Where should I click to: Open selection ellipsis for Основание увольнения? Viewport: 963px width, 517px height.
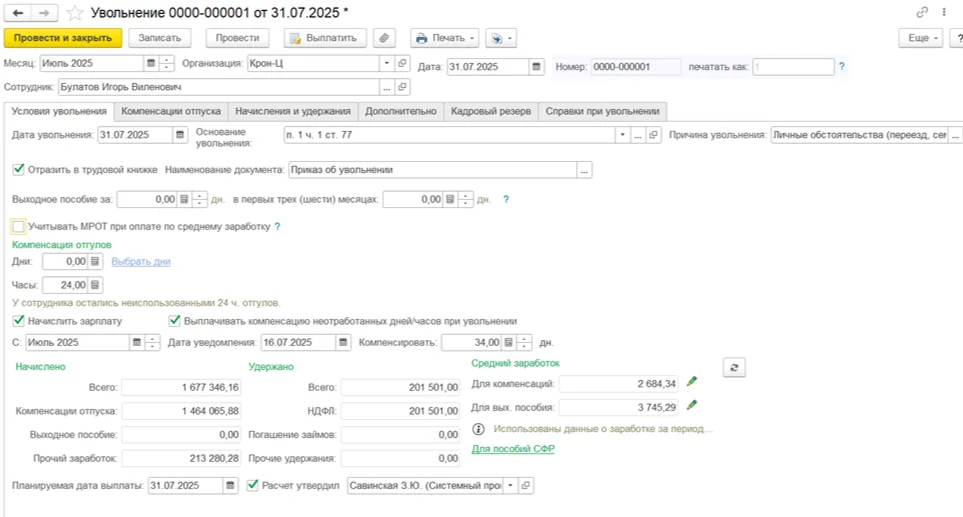pos(638,135)
